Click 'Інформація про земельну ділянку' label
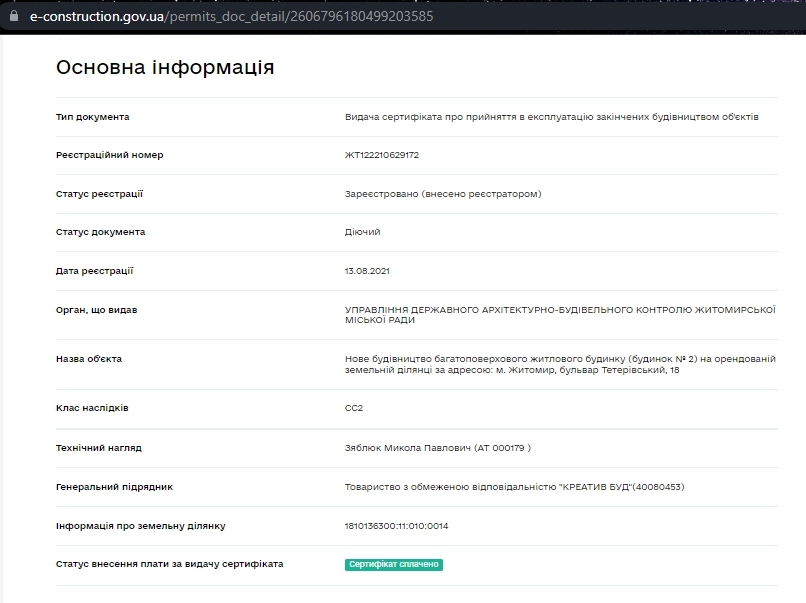806x603 pixels. [x=140, y=526]
